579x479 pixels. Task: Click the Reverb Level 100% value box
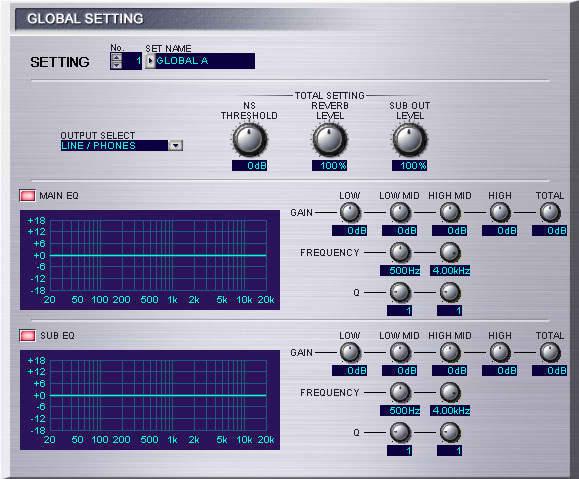pyautogui.click(x=329, y=165)
